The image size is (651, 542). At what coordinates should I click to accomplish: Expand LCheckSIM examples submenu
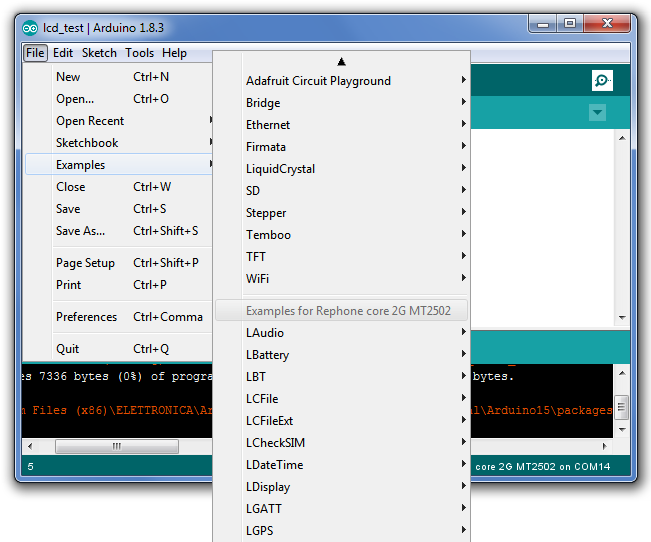(x=342, y=443)
